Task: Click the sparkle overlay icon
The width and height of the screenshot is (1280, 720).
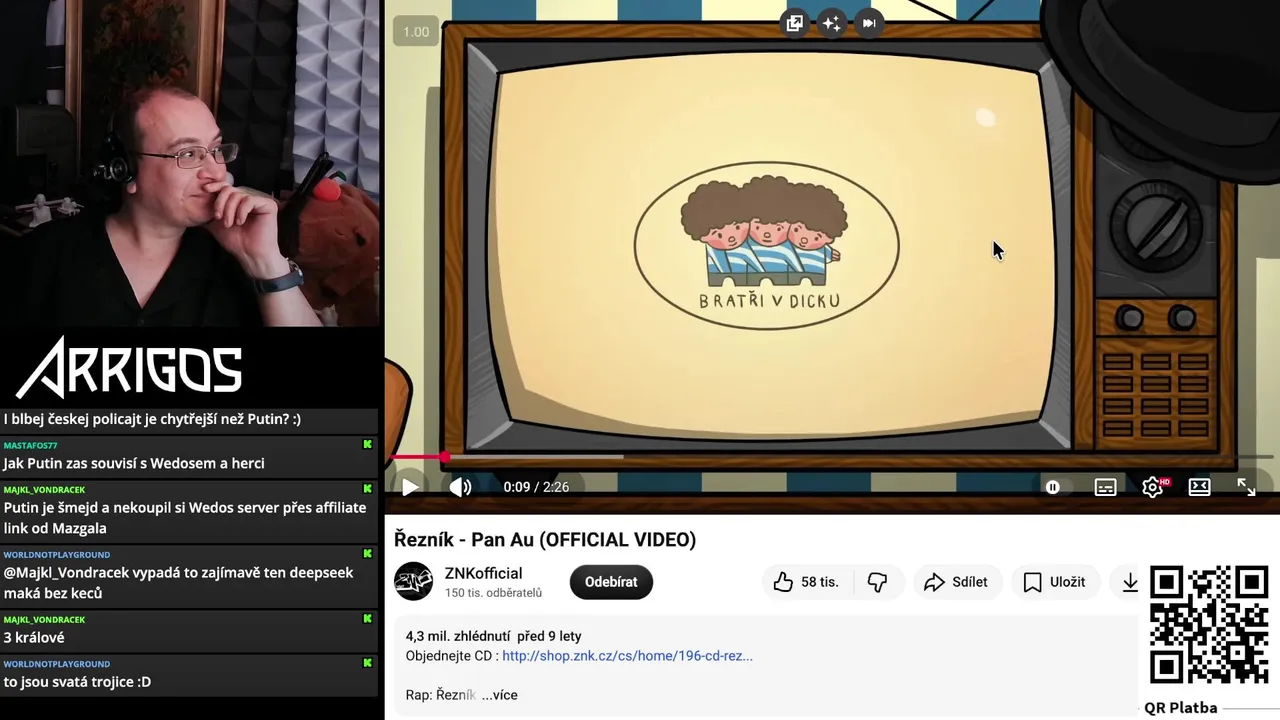Action: click(x=832, y=23)
